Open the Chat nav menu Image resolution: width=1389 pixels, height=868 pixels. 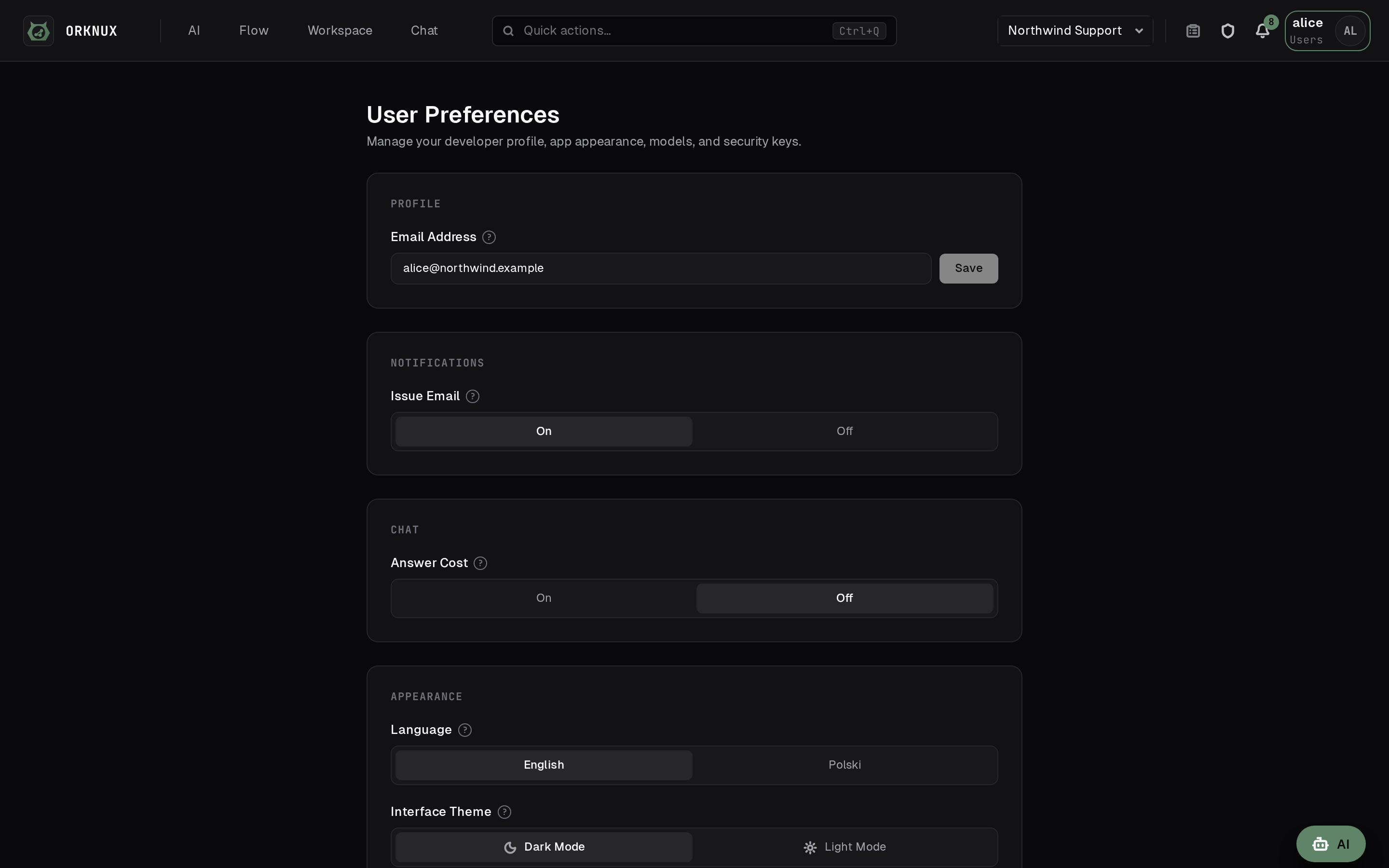click(424, 31)
